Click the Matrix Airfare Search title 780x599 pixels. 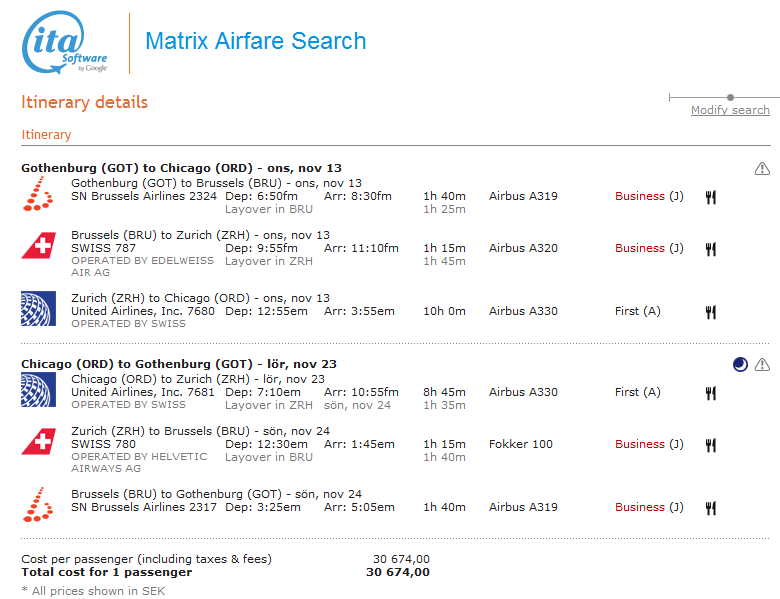point(256,41)
